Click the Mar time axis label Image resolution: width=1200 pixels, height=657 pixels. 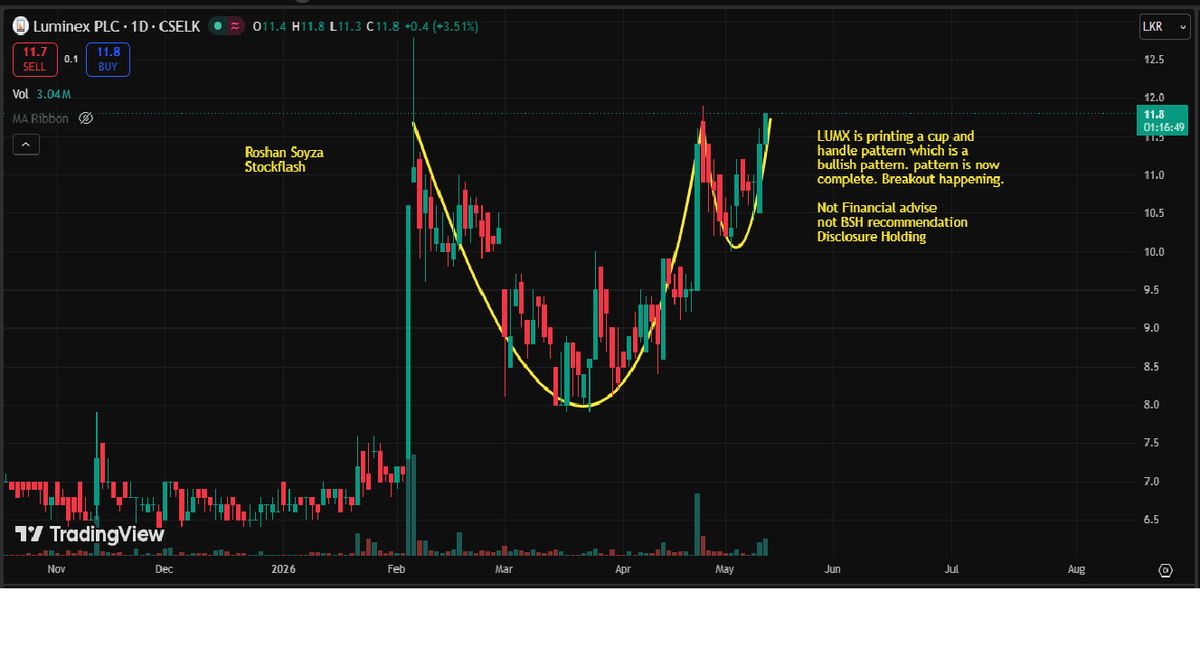[504, 569]
